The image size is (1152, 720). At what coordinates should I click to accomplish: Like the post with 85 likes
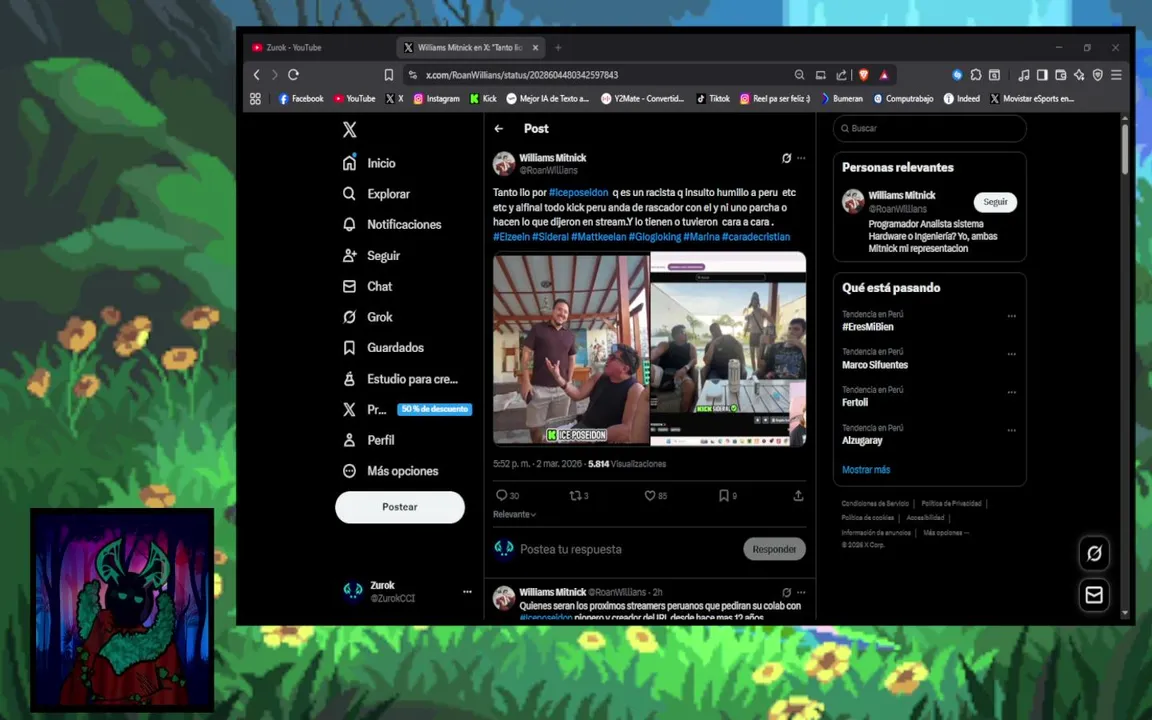[x=655, y=496]
